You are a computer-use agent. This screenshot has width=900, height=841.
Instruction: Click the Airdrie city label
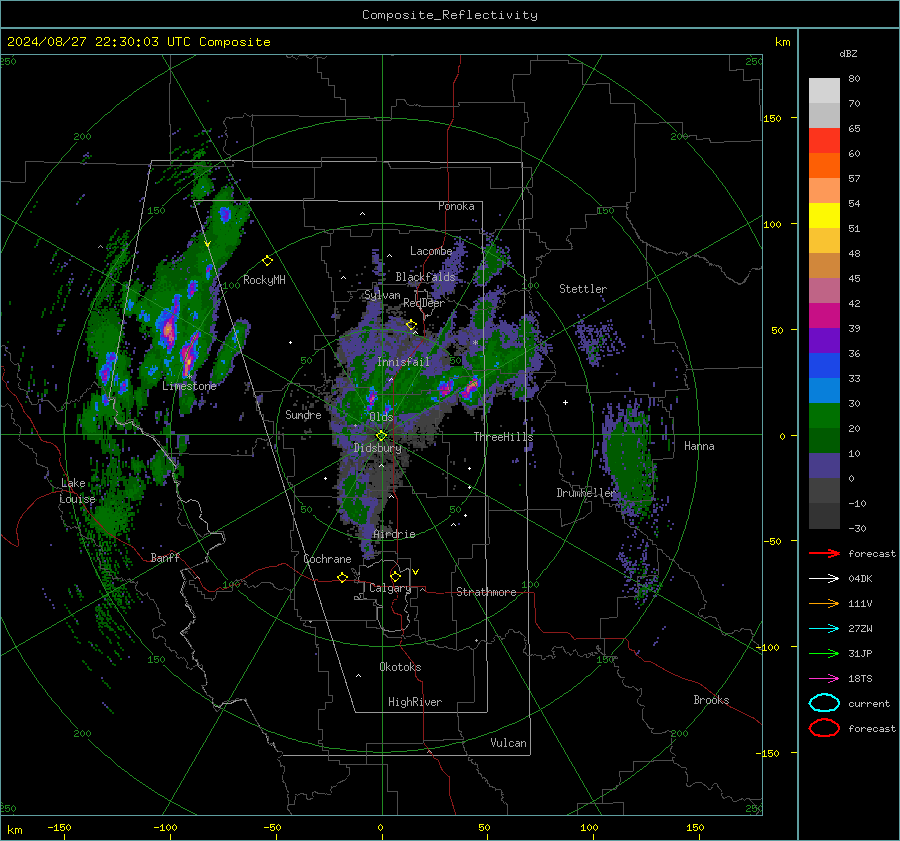(394, 534)
